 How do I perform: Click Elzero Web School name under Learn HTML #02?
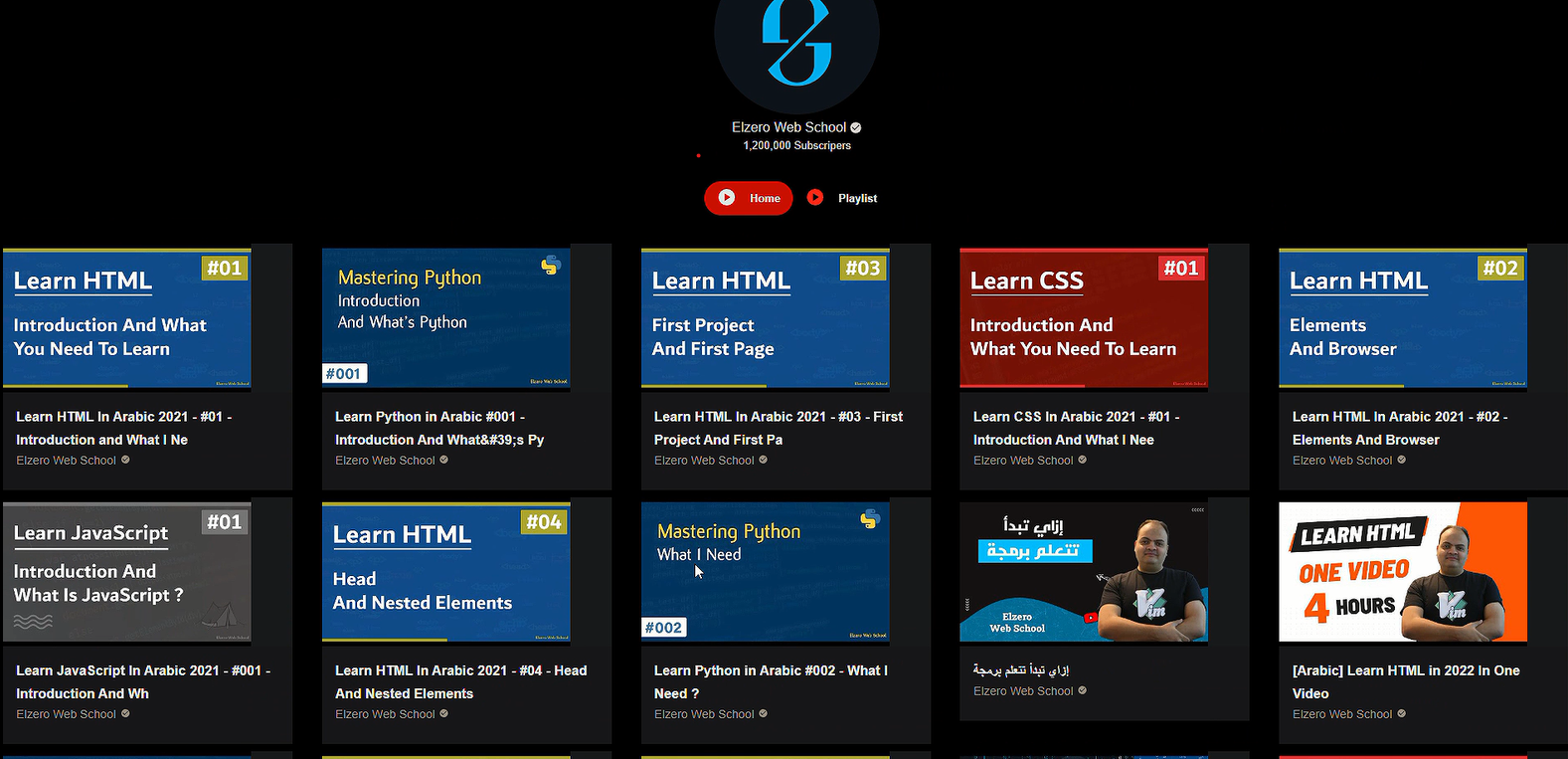click(1342, 461)
